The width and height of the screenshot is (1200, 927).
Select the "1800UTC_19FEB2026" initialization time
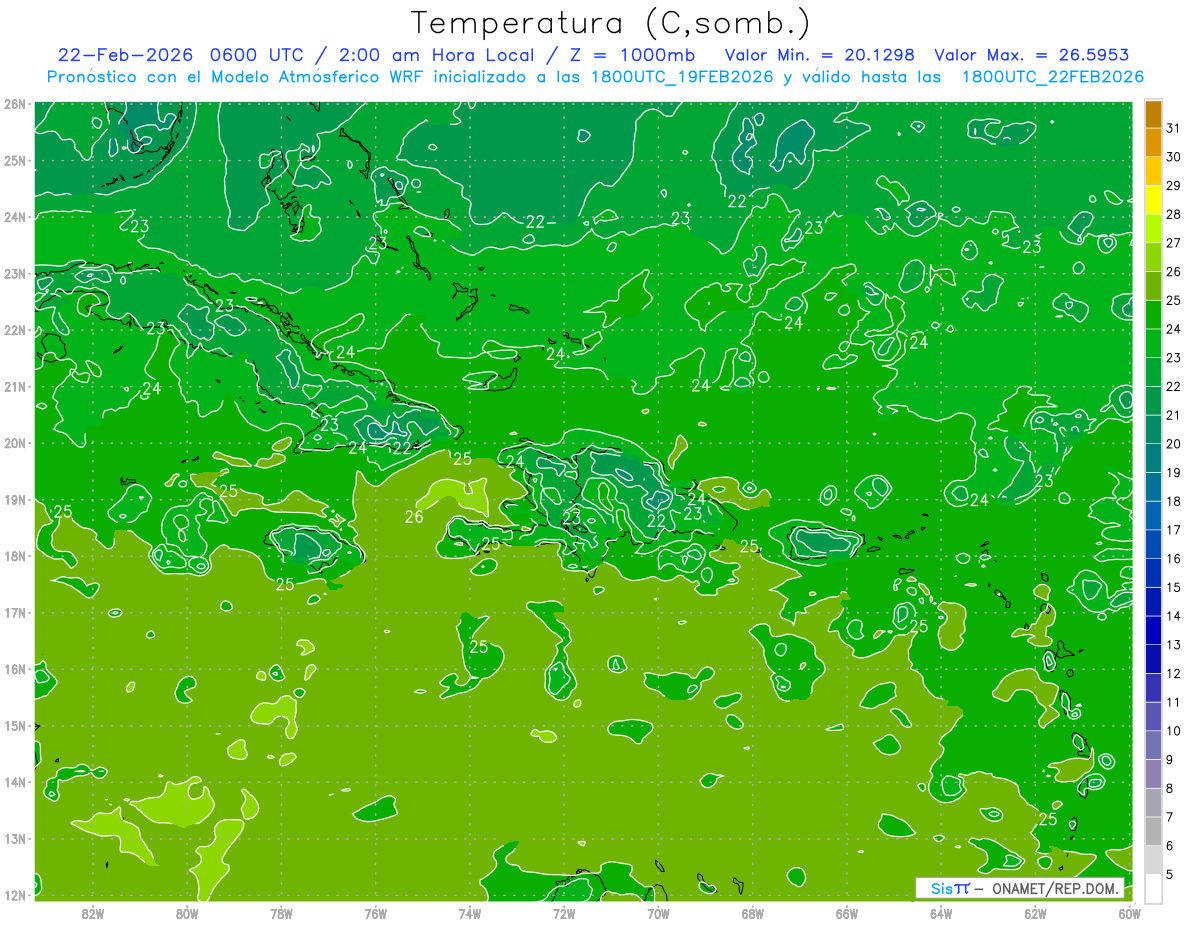[x=682, y=77]
